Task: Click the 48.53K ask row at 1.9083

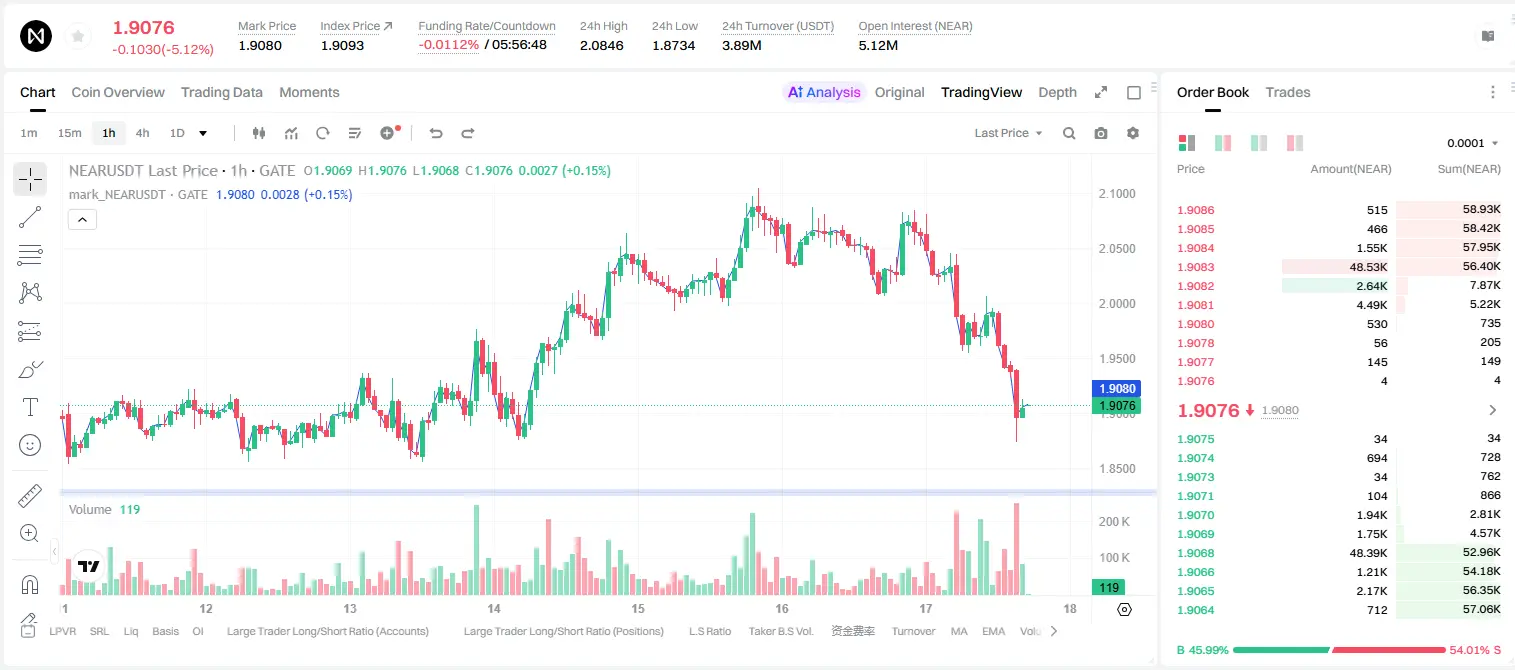Action: tap(1338, 267)
